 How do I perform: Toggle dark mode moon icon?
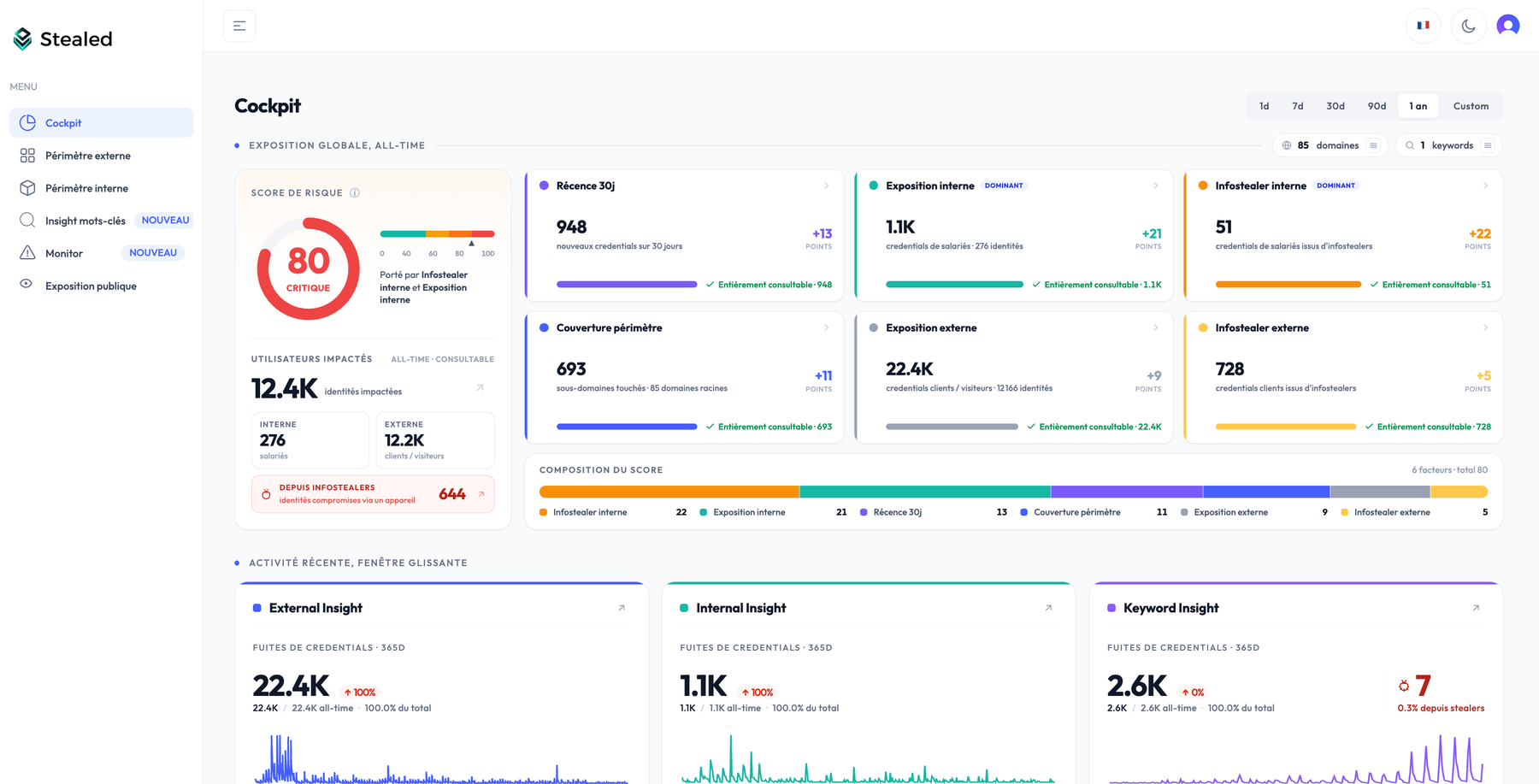pyautogui.click(x=1468, y=26)
